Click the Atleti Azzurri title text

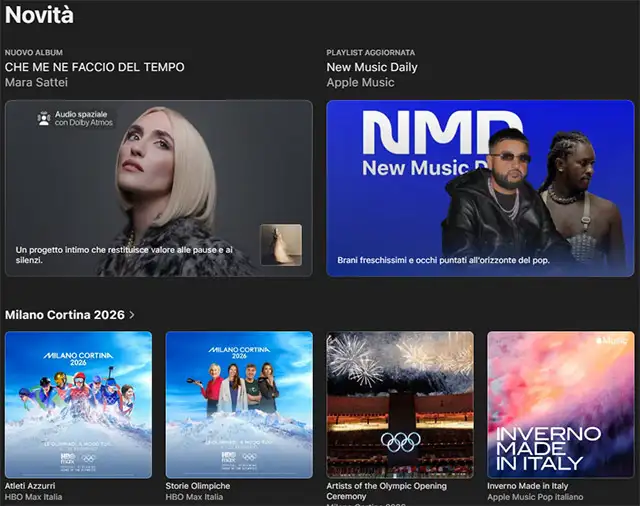[x=30, y=486]
